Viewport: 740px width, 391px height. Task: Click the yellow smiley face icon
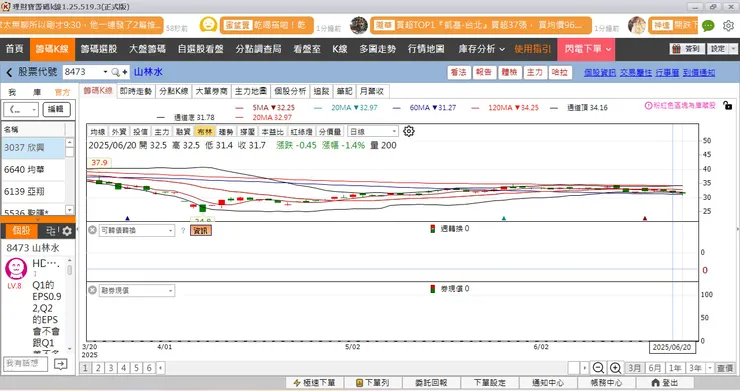pos(208,25)
